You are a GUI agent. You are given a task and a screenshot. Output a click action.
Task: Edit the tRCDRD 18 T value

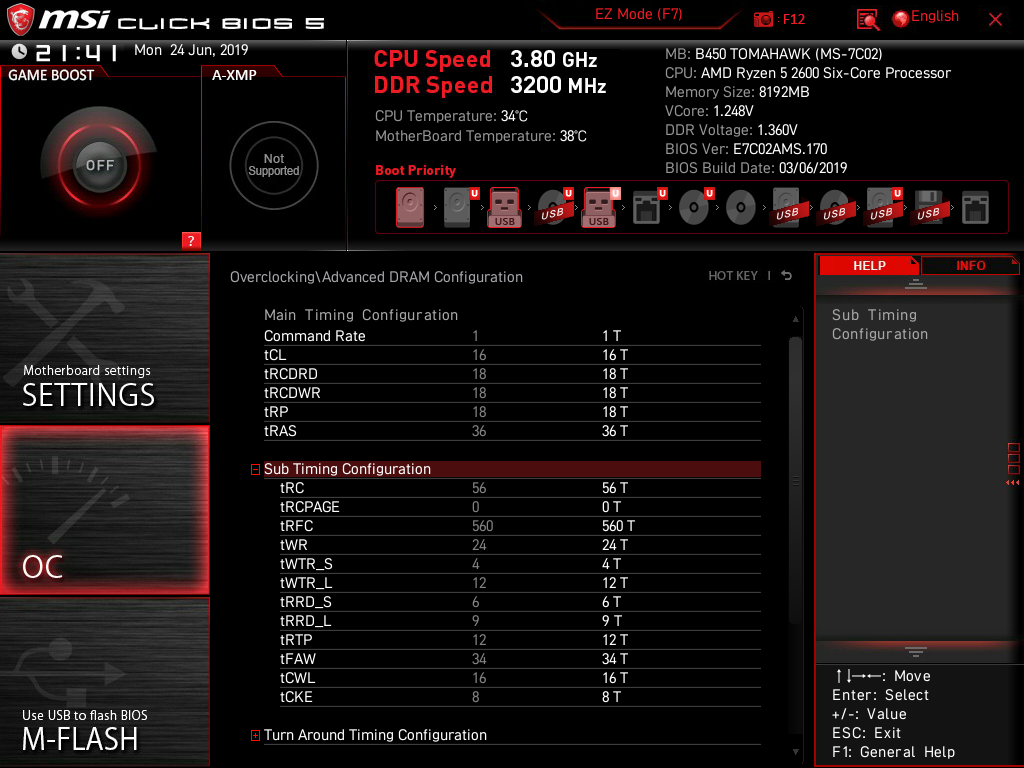(615, 374)
